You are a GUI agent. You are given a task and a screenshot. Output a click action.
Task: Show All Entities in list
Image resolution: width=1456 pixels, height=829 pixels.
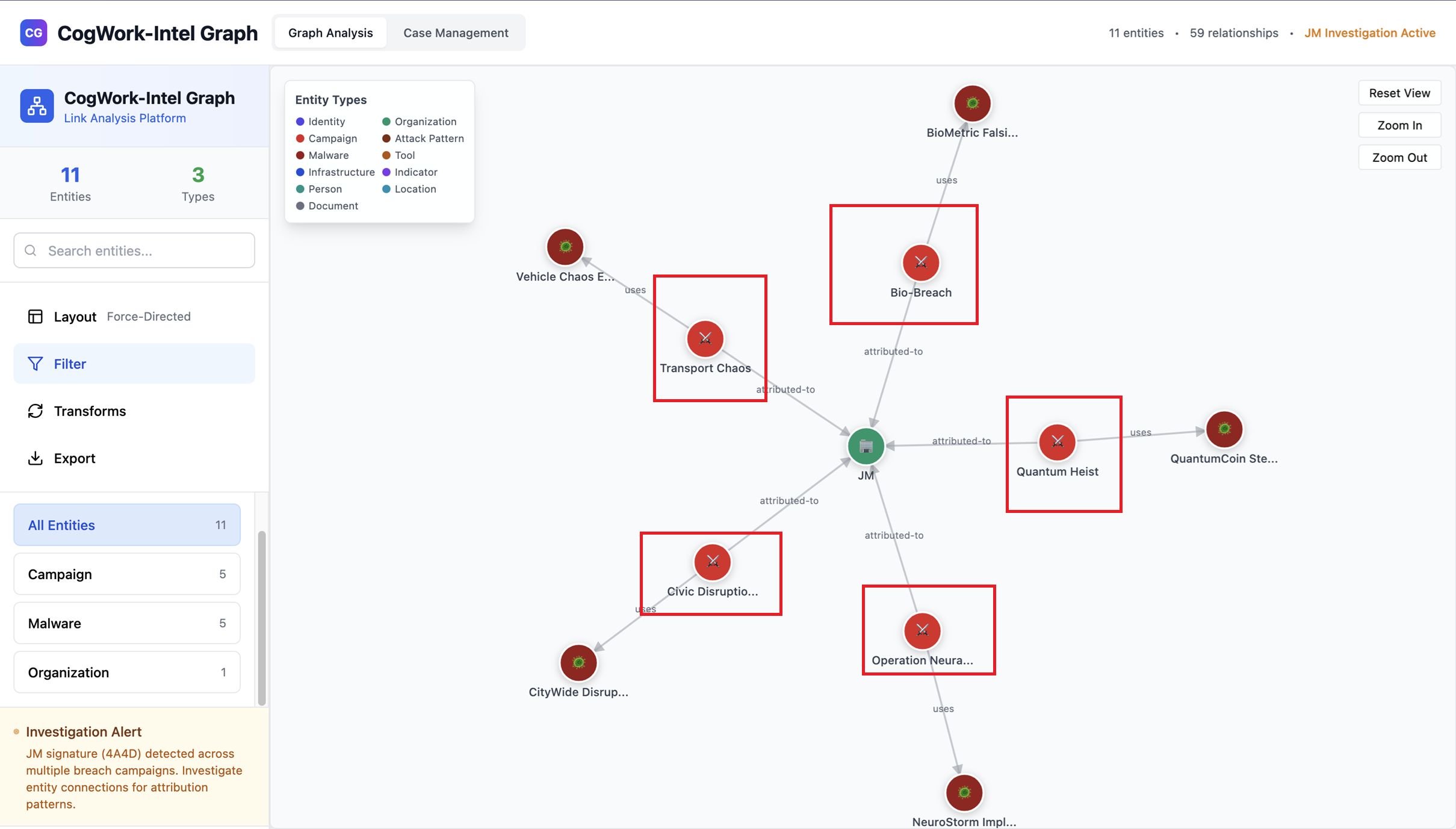127,525
